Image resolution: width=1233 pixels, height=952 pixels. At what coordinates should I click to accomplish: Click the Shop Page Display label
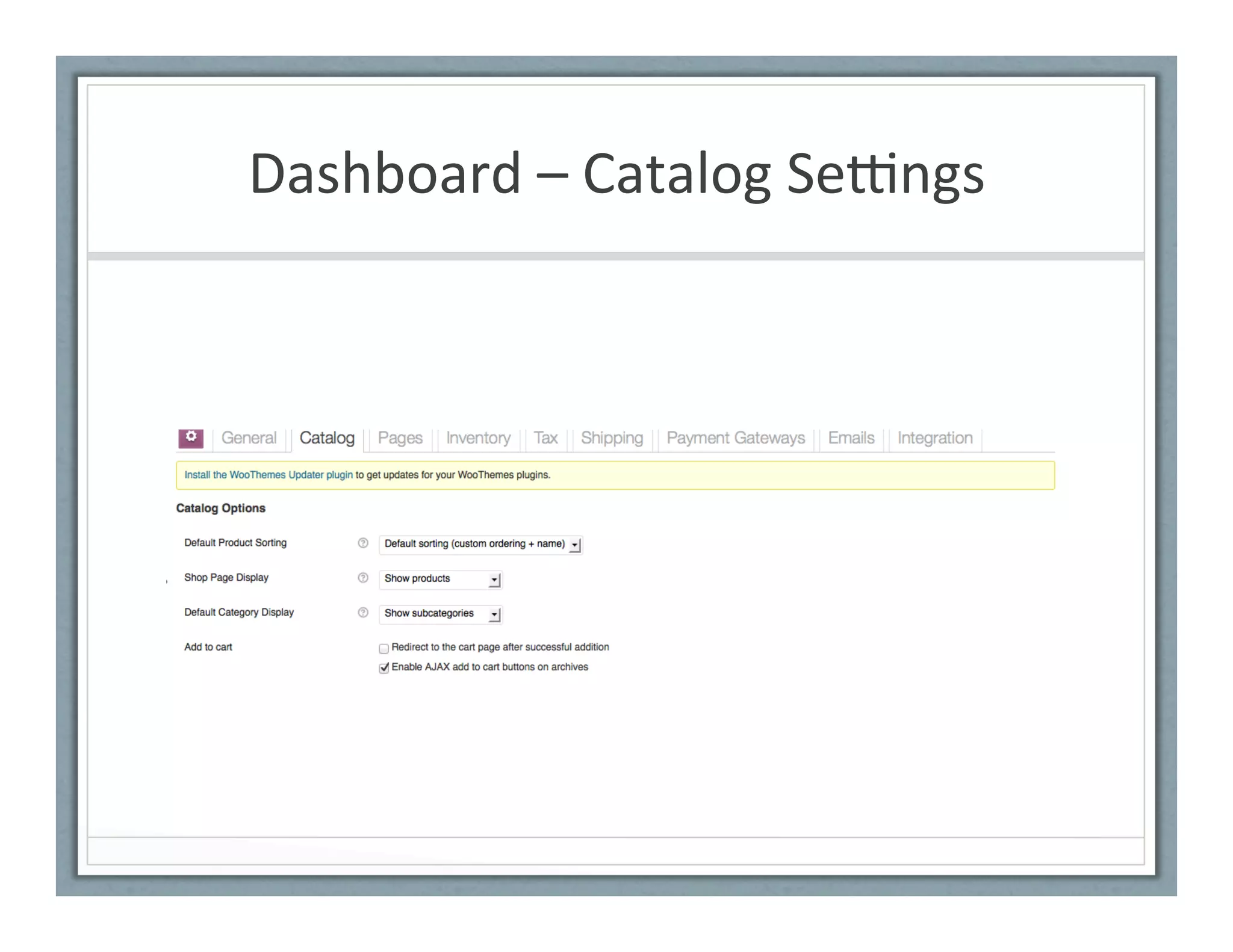click(226, 578)
